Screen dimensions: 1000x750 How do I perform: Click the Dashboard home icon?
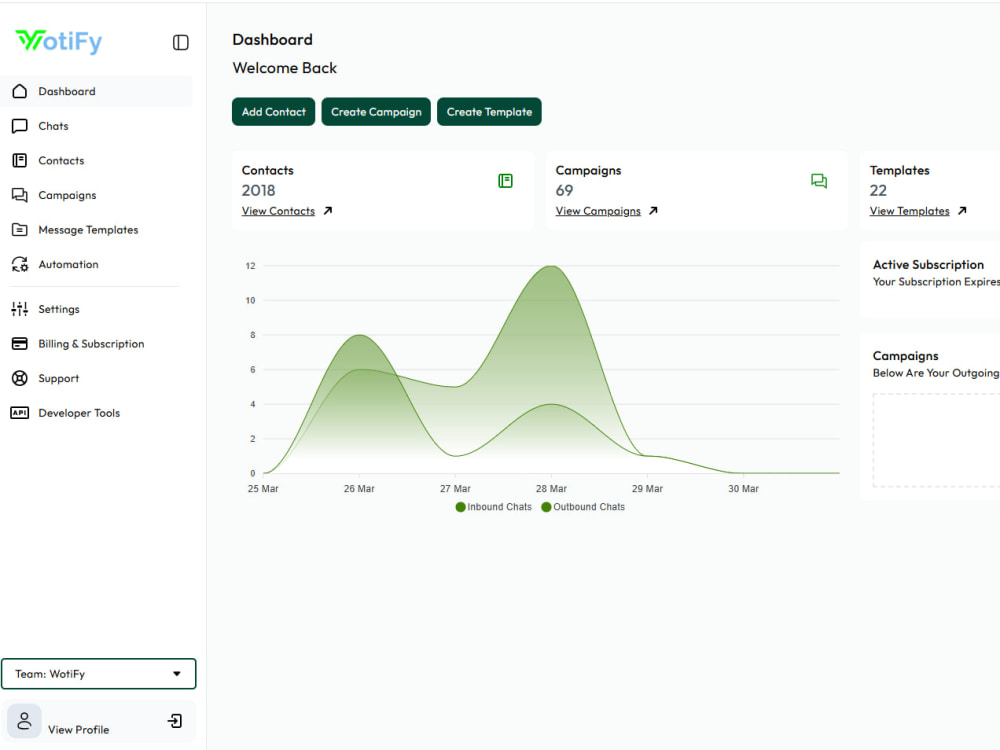[20, 91]
